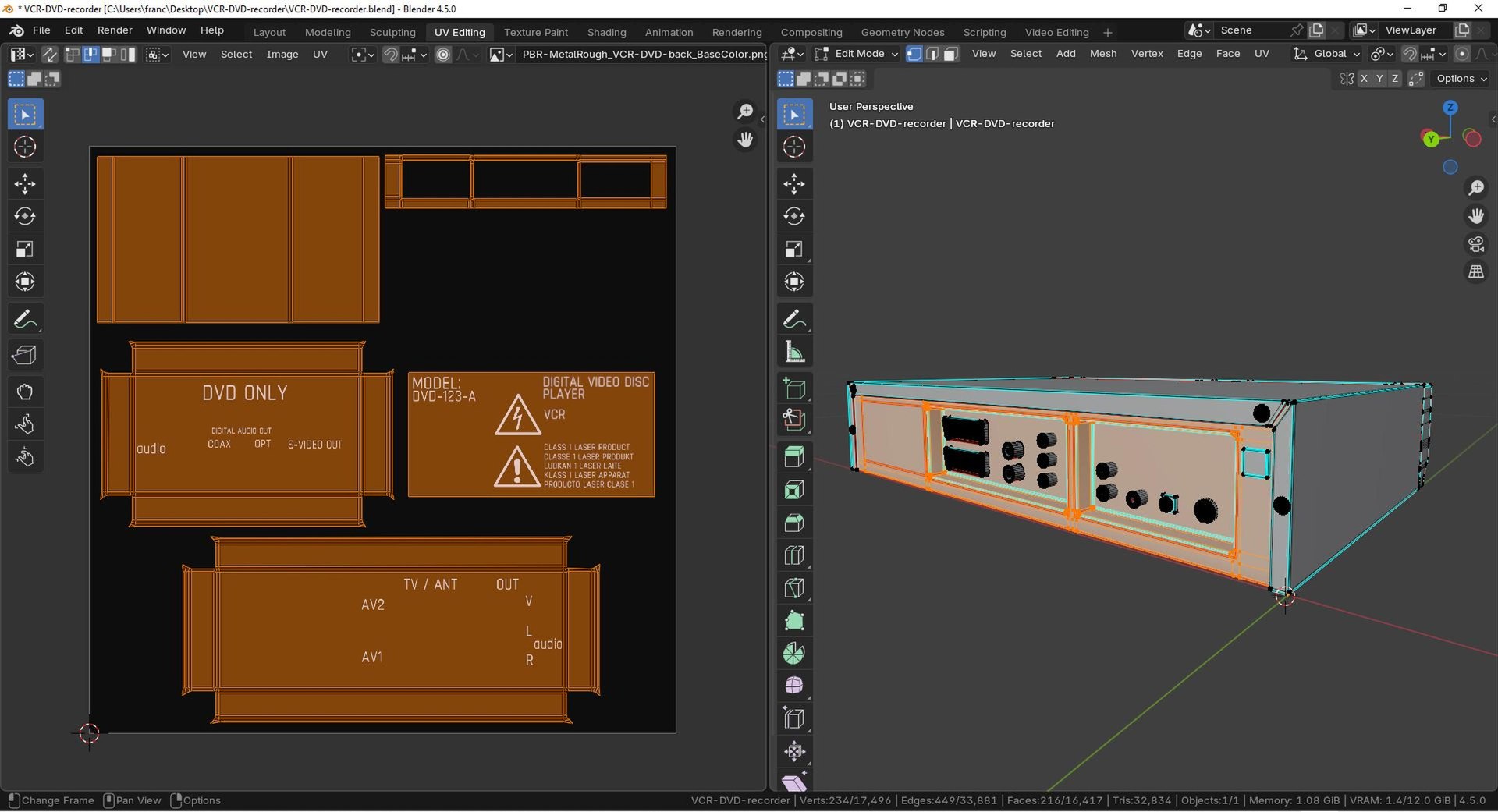The image size is (1498, 812).
Task: Enable face select mode in 3D viewport
Action: point(951,54)
